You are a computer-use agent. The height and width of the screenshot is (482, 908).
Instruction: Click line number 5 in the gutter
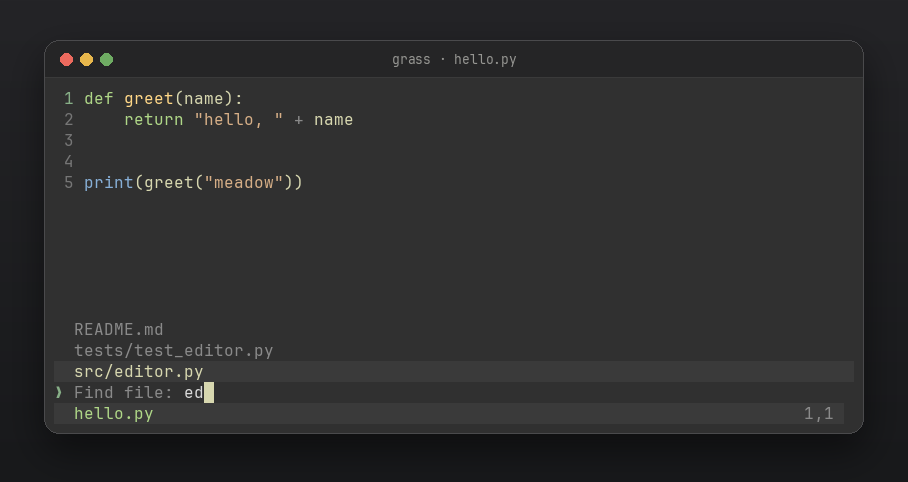coord(69,182)
